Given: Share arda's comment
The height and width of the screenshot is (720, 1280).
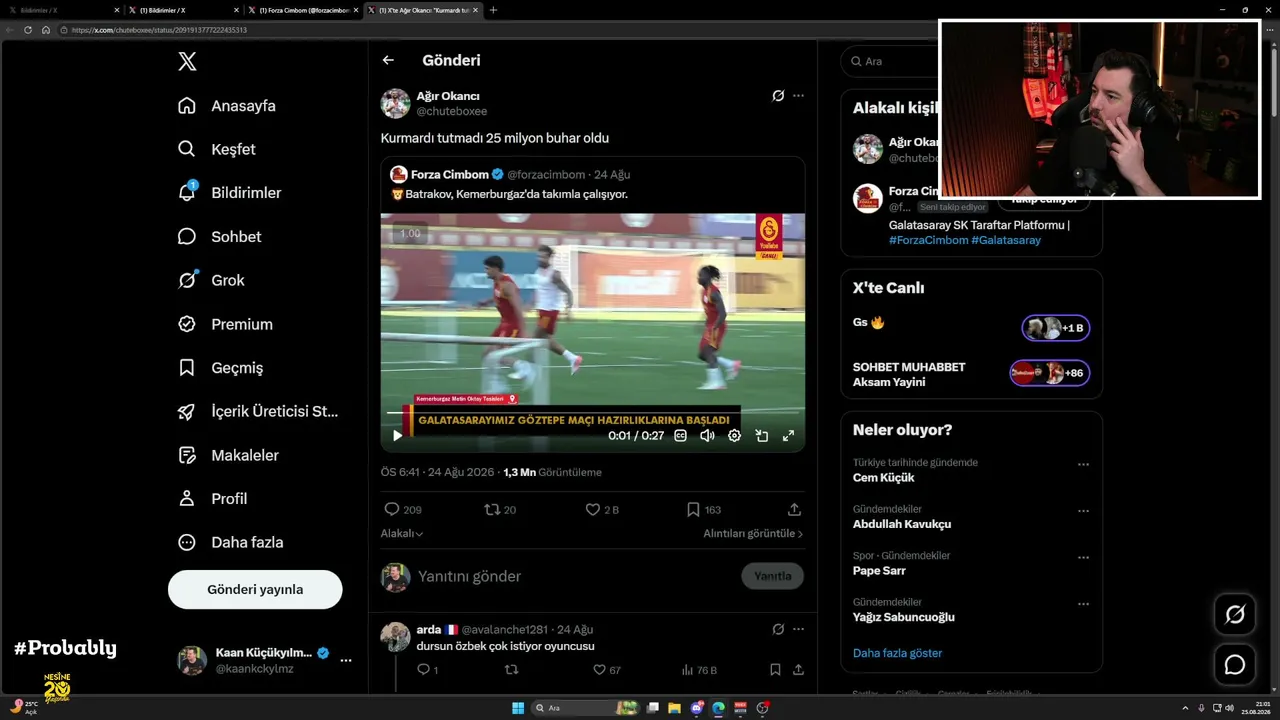Looking at the screenshot, I should coord(798,670).
